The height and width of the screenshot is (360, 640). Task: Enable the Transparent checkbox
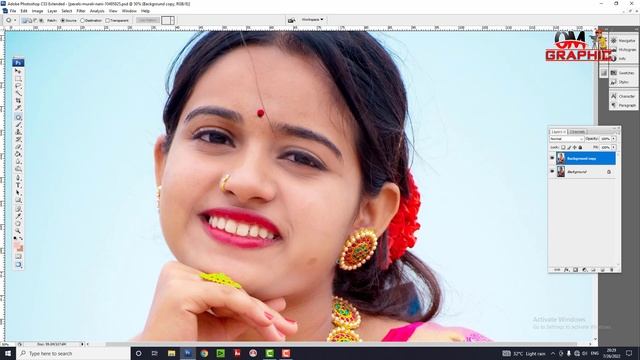107,20
